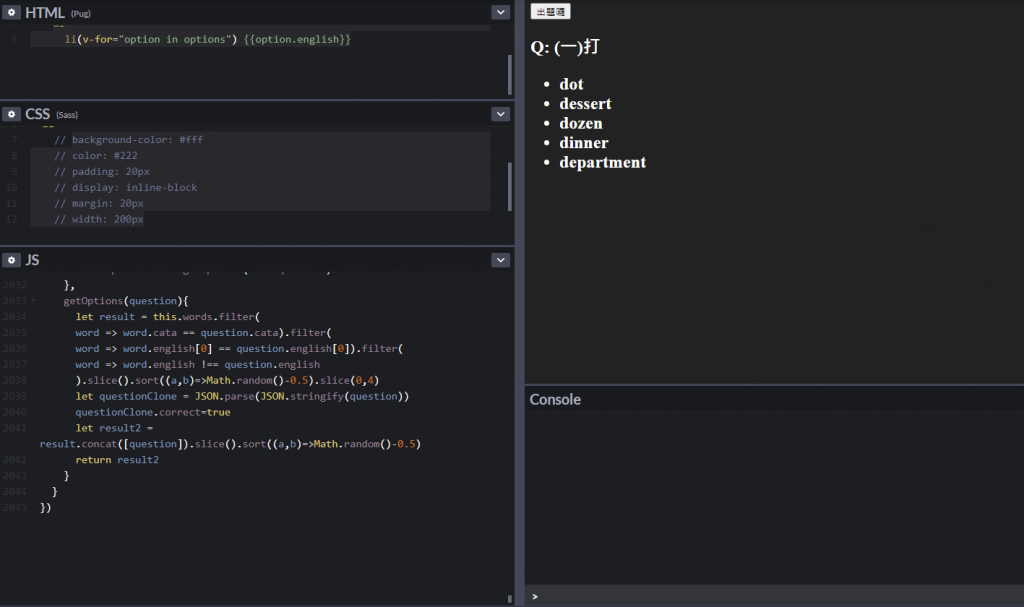Click the "let questionClone = JSON.parse" line
The height and width of the screenshot is (607, 1024).
point(242,397)
